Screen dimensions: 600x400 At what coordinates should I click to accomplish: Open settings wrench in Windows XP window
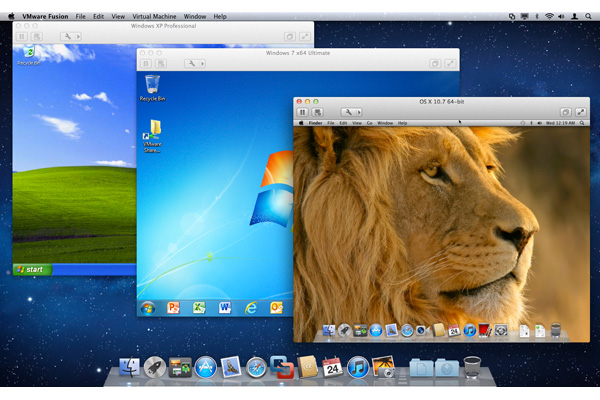[69, 36]
